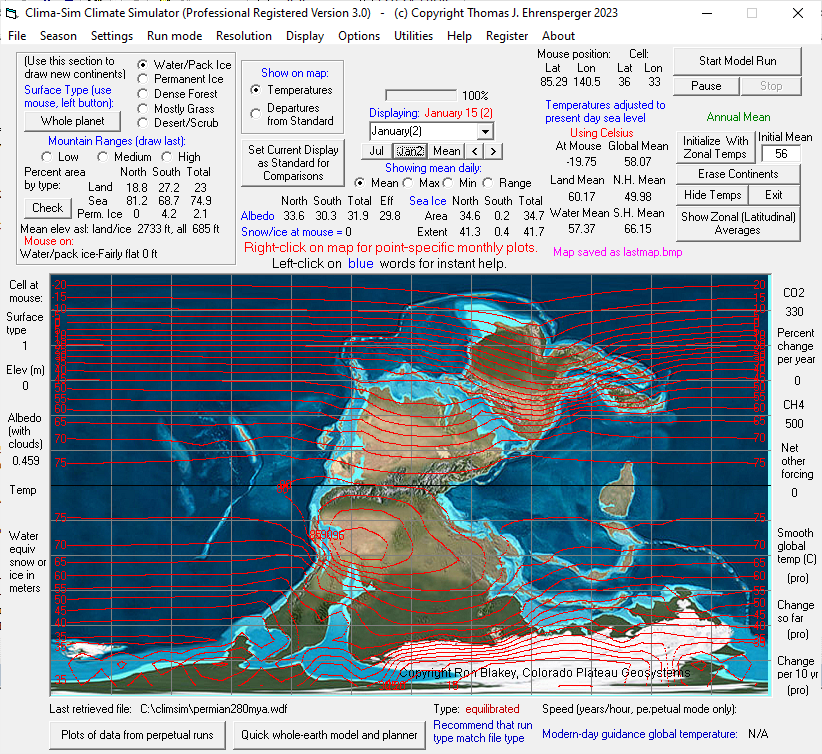Pause the model run
This screenshot has height=754, width=822.
click(x=706, y=86)
